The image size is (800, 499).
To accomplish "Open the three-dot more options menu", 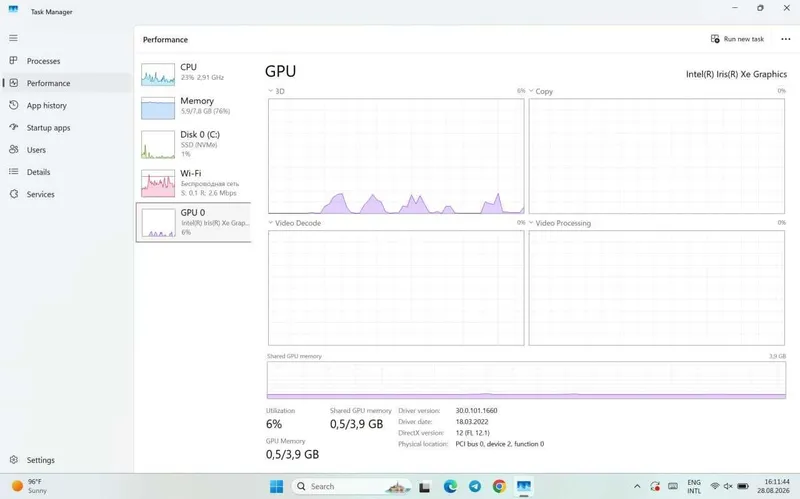I will [x=785, y=39].
